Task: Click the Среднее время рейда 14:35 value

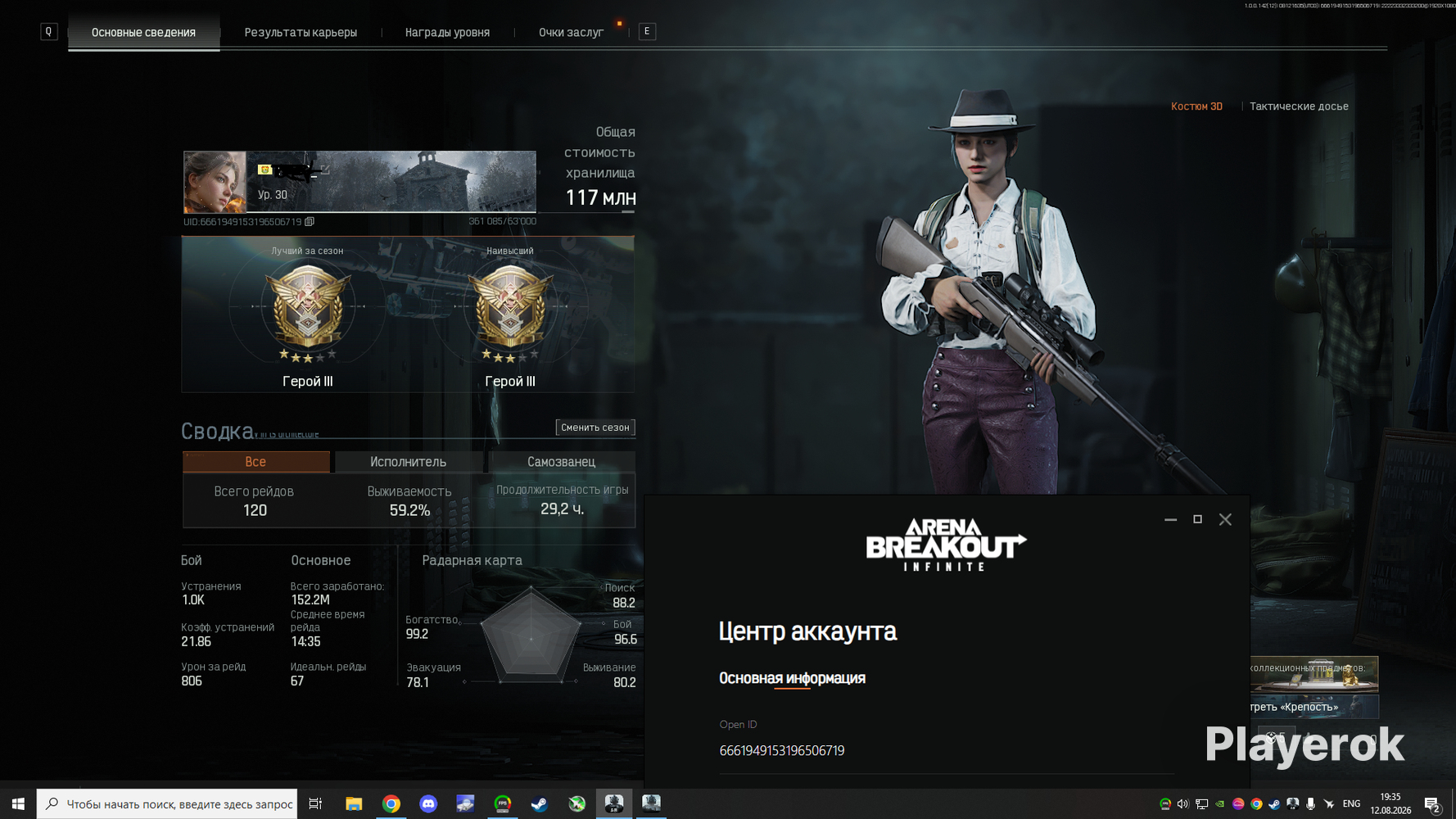Action: point(305,642)
